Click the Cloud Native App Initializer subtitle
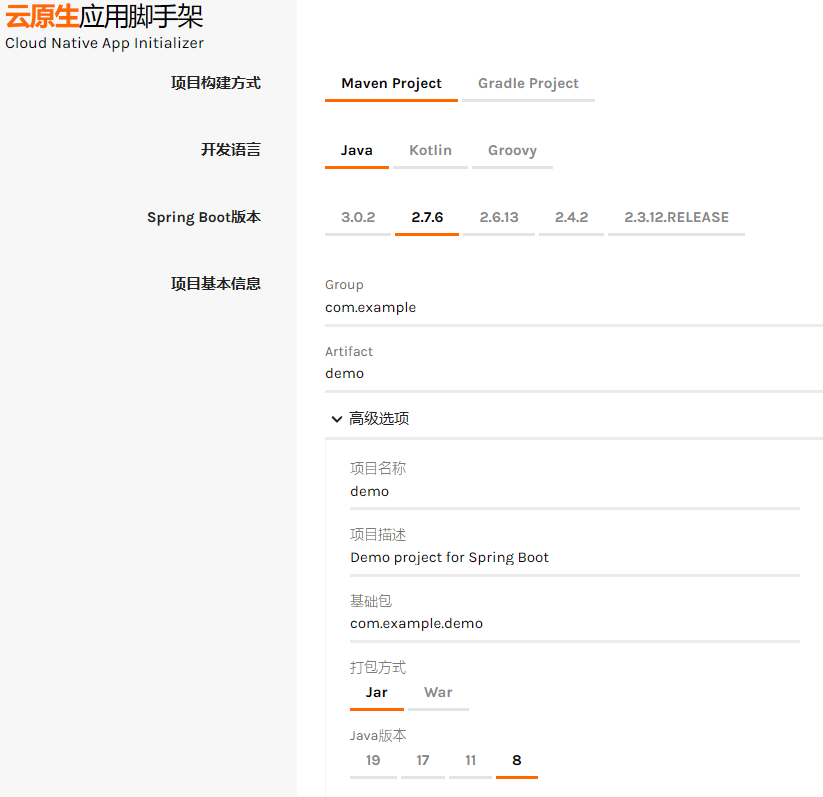The image size is (823, 797). pos(104,44)
